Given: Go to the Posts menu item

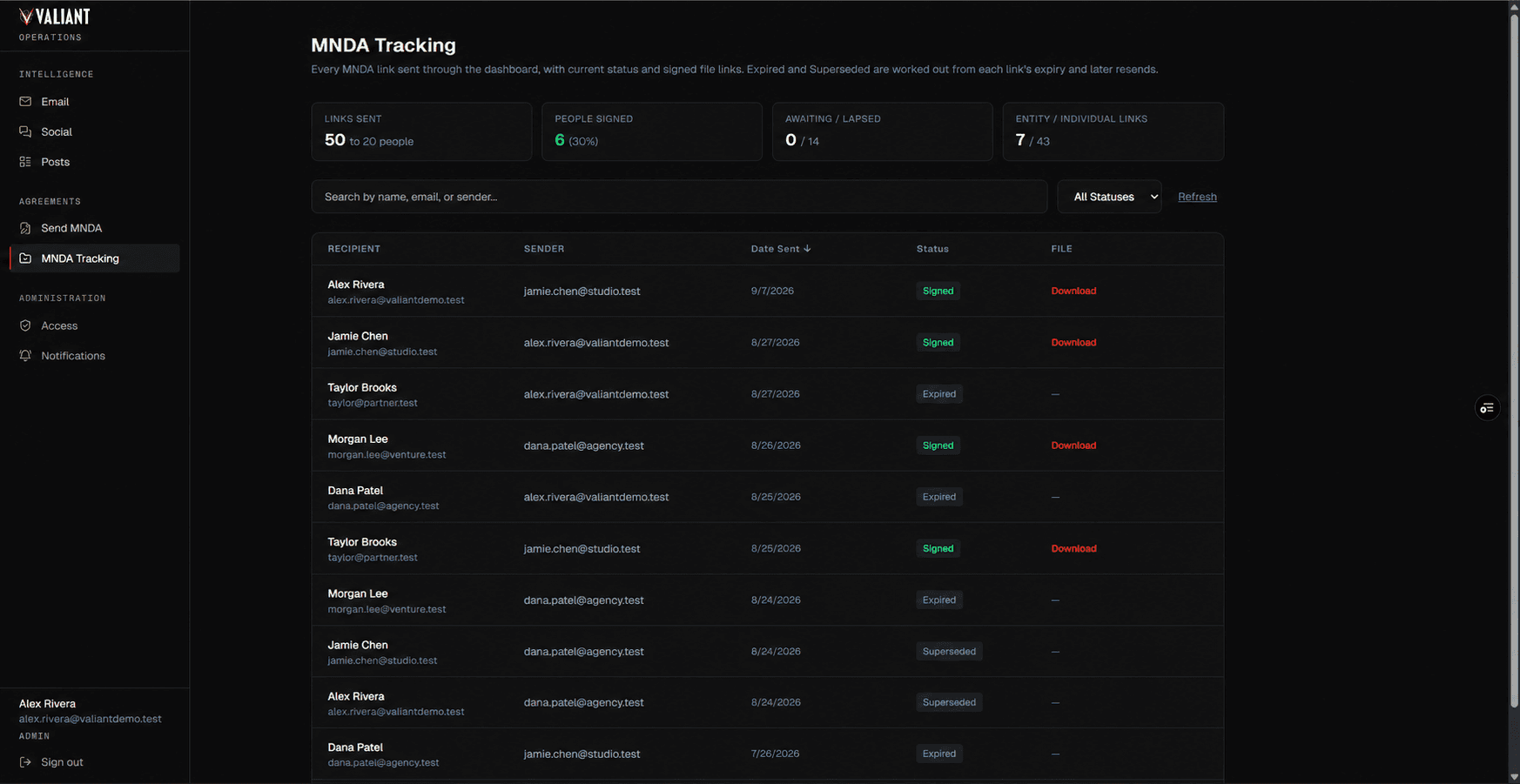Looking at the screenshot, I should pyautogui.click(x=94, y=162).
